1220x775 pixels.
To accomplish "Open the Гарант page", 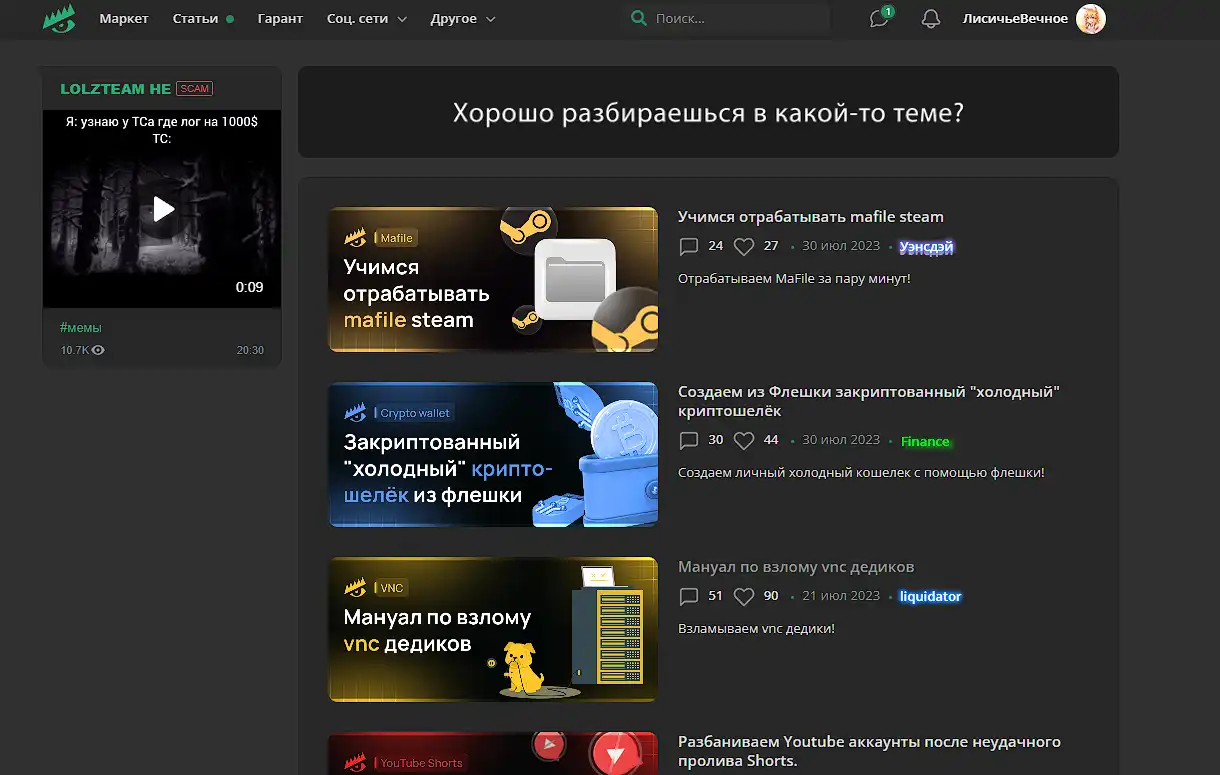I will (280, 19).
